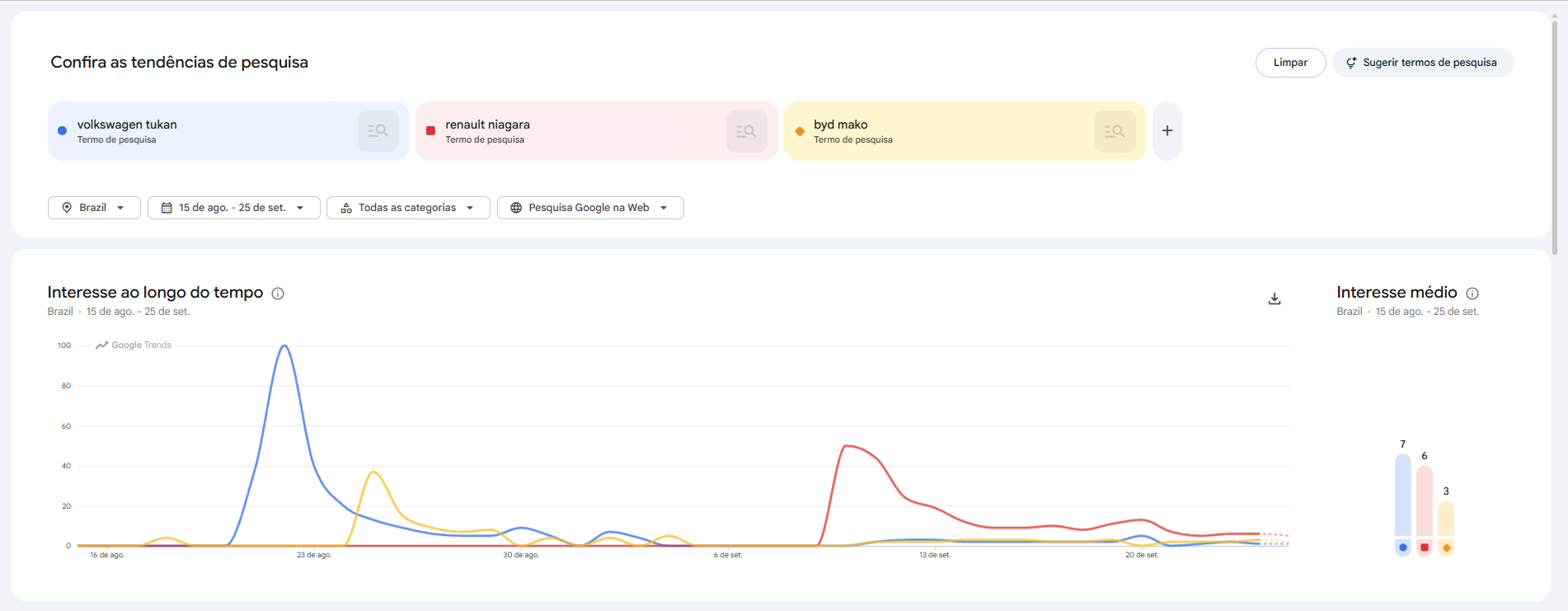Download the interest over time chart
The width and height of the screenshot is (1568, 611).
coord(1275,298)
